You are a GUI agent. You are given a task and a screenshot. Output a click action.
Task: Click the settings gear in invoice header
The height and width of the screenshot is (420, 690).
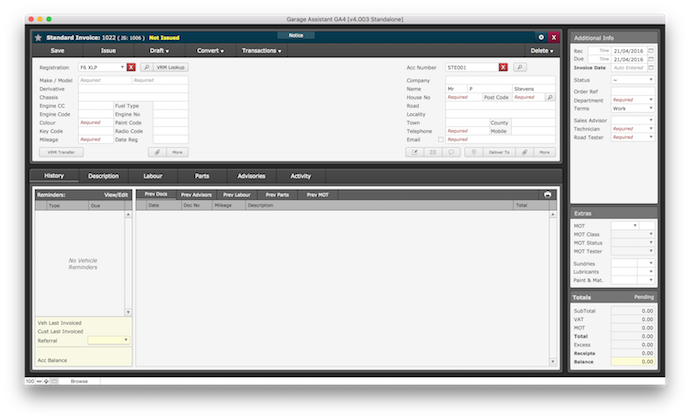coord(541,37)
